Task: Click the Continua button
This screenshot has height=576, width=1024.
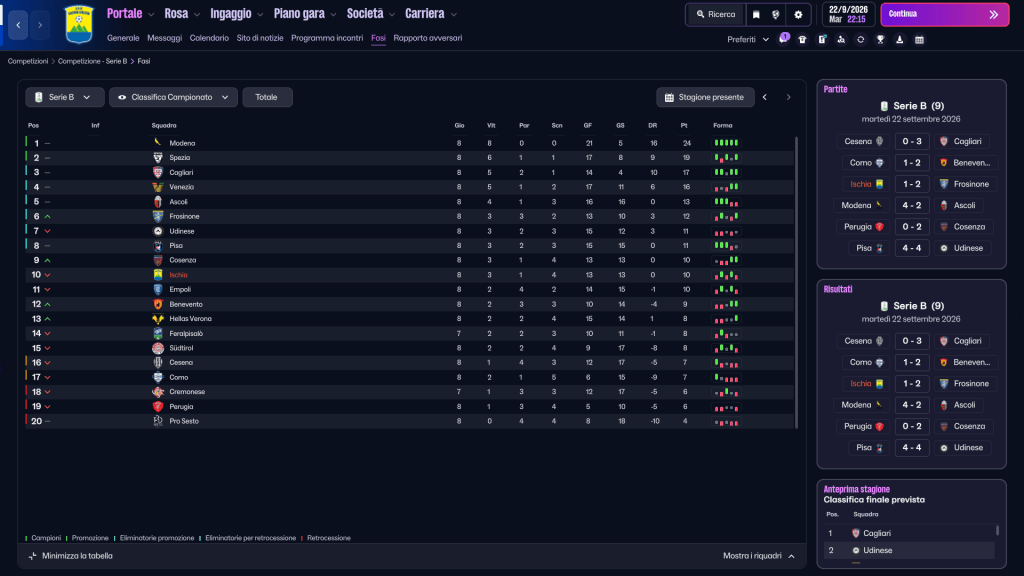Action: [x=944, y=14]
